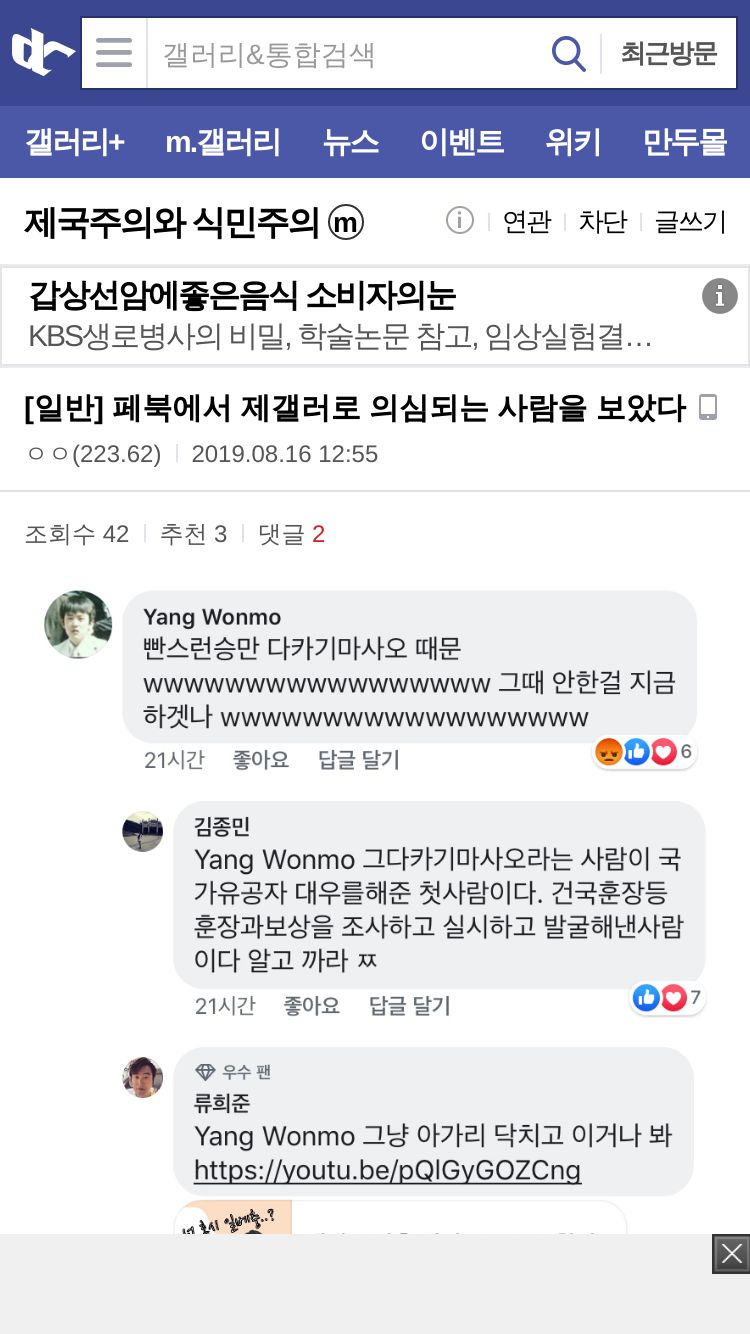
Task: Open the hamburger menu icon
Action: pos(114,53)
